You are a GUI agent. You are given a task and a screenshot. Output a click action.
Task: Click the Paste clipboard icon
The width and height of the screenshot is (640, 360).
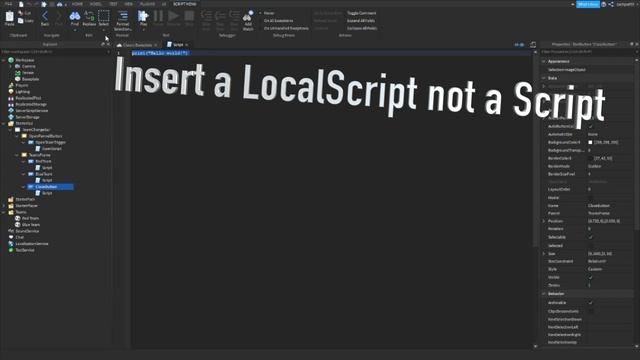9,16
